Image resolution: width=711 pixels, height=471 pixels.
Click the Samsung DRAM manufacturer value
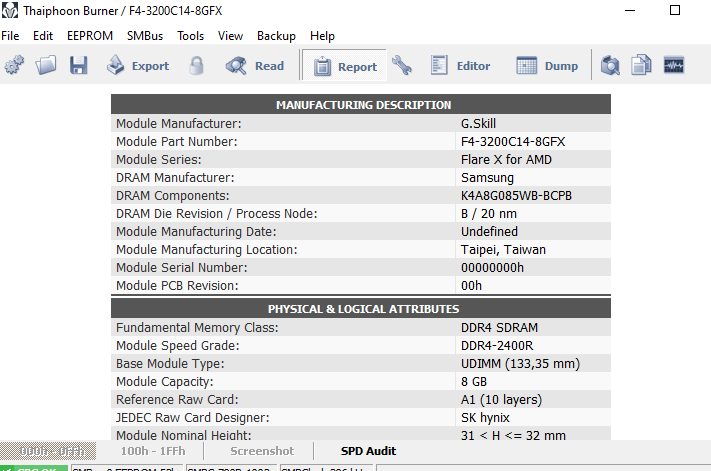487,178
